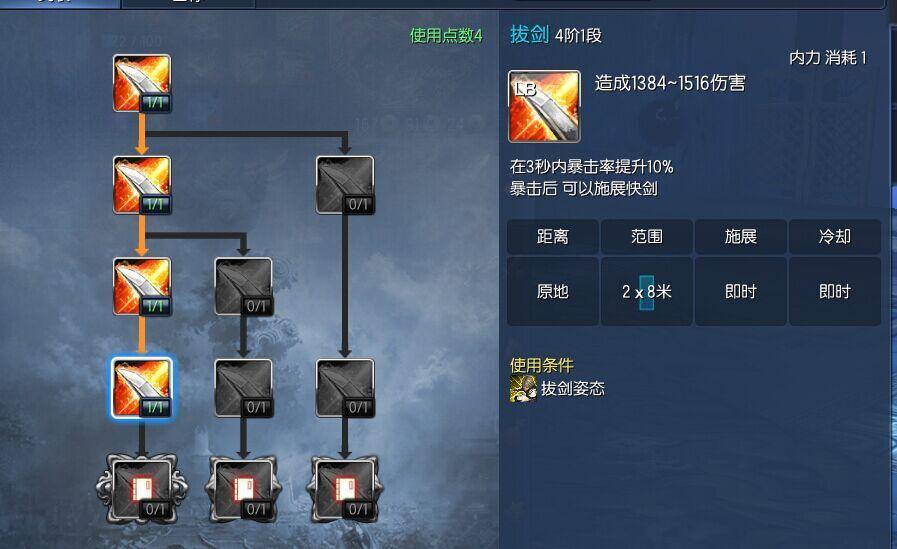Screen dimensions: 897x549
Task: Select the top tier-1 flaming sword skill node
Action: 142,83
